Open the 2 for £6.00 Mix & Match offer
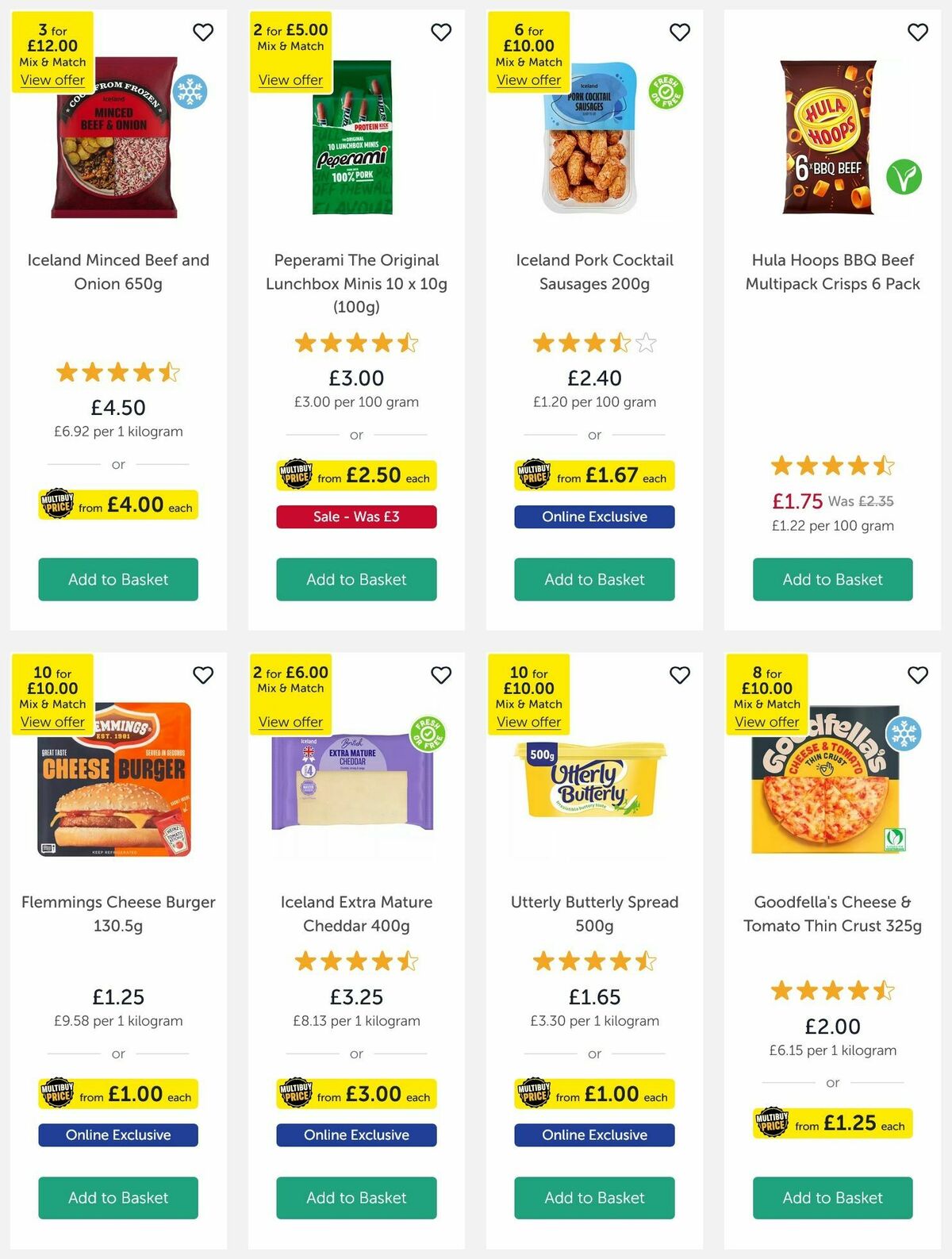The width and height of the screenshot is (952, 1259). tap(290, 722)
